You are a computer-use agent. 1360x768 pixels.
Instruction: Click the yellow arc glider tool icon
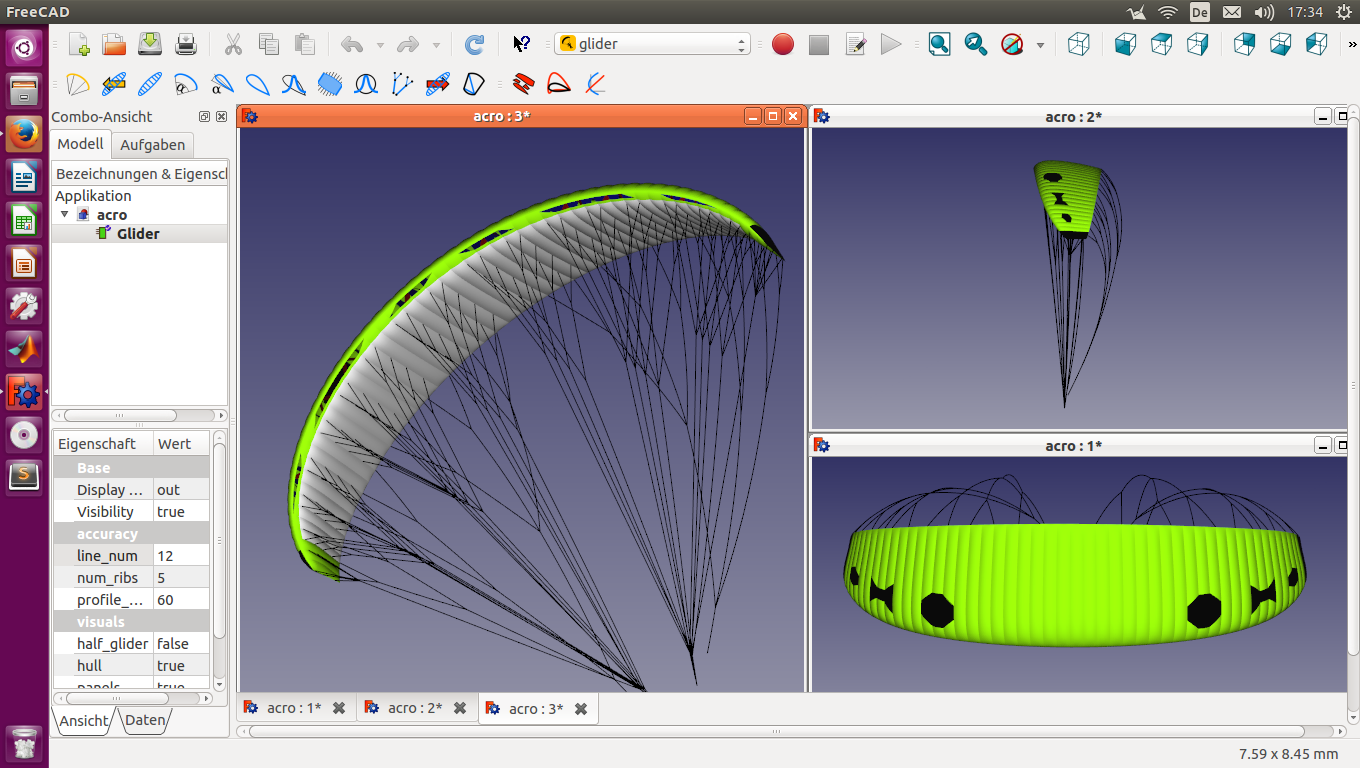pyautogui.click(x=78, y=84)
